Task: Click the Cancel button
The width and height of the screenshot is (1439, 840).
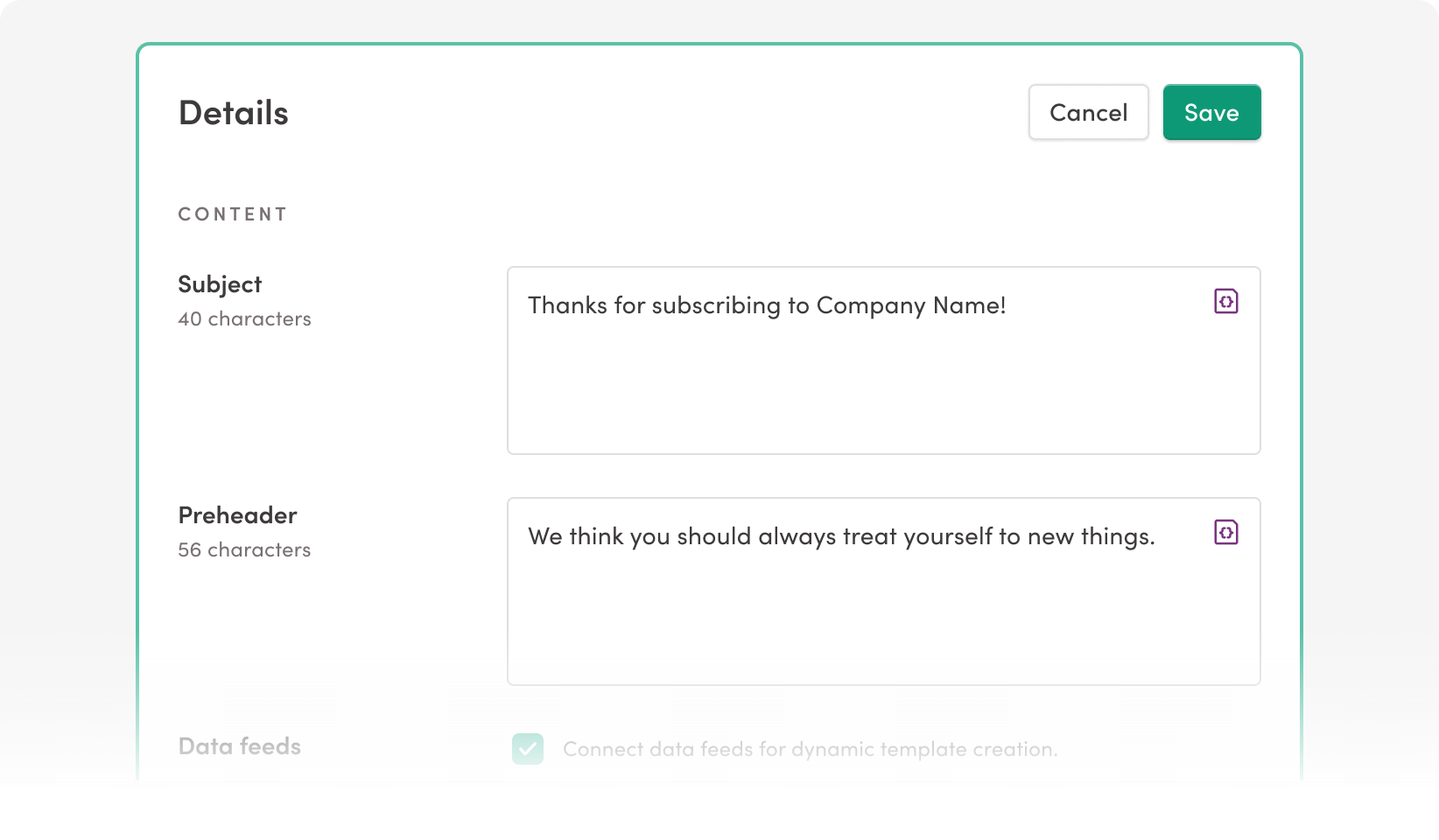Action: [1088, 112]
